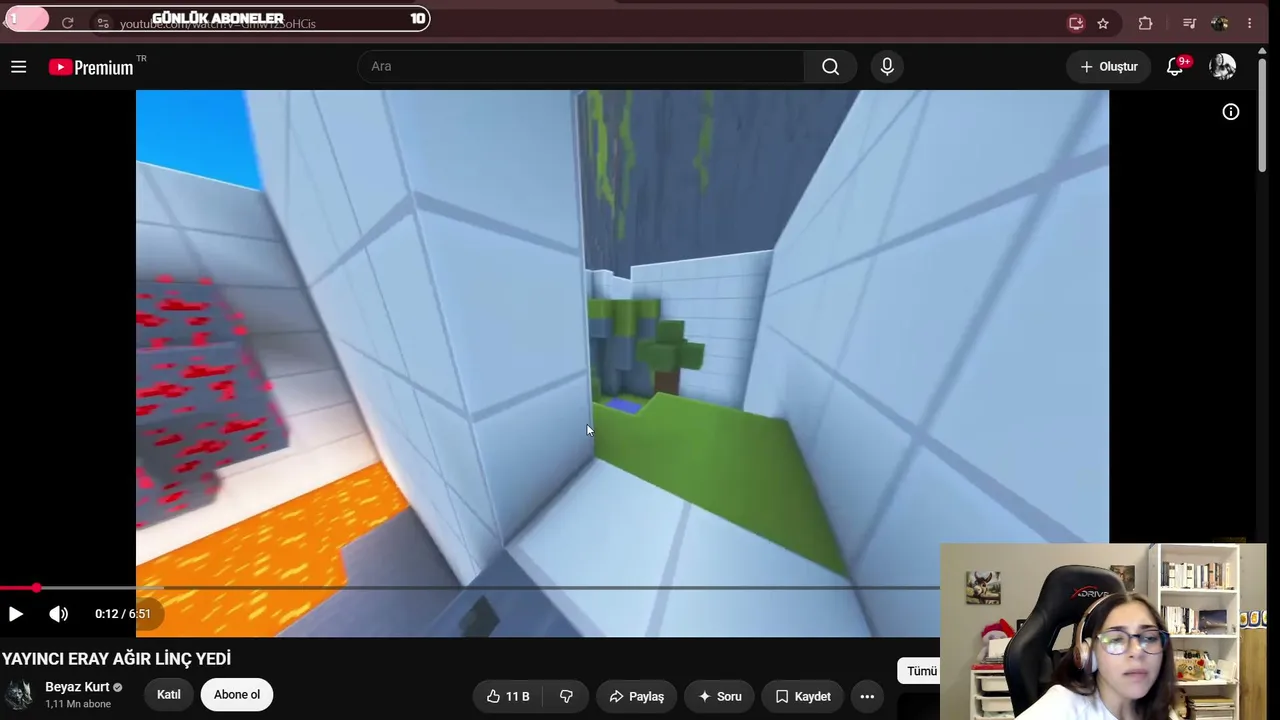Screen dimensions: 1280x720
Task: Click the search magnifier button
Action: coord(830,67)
